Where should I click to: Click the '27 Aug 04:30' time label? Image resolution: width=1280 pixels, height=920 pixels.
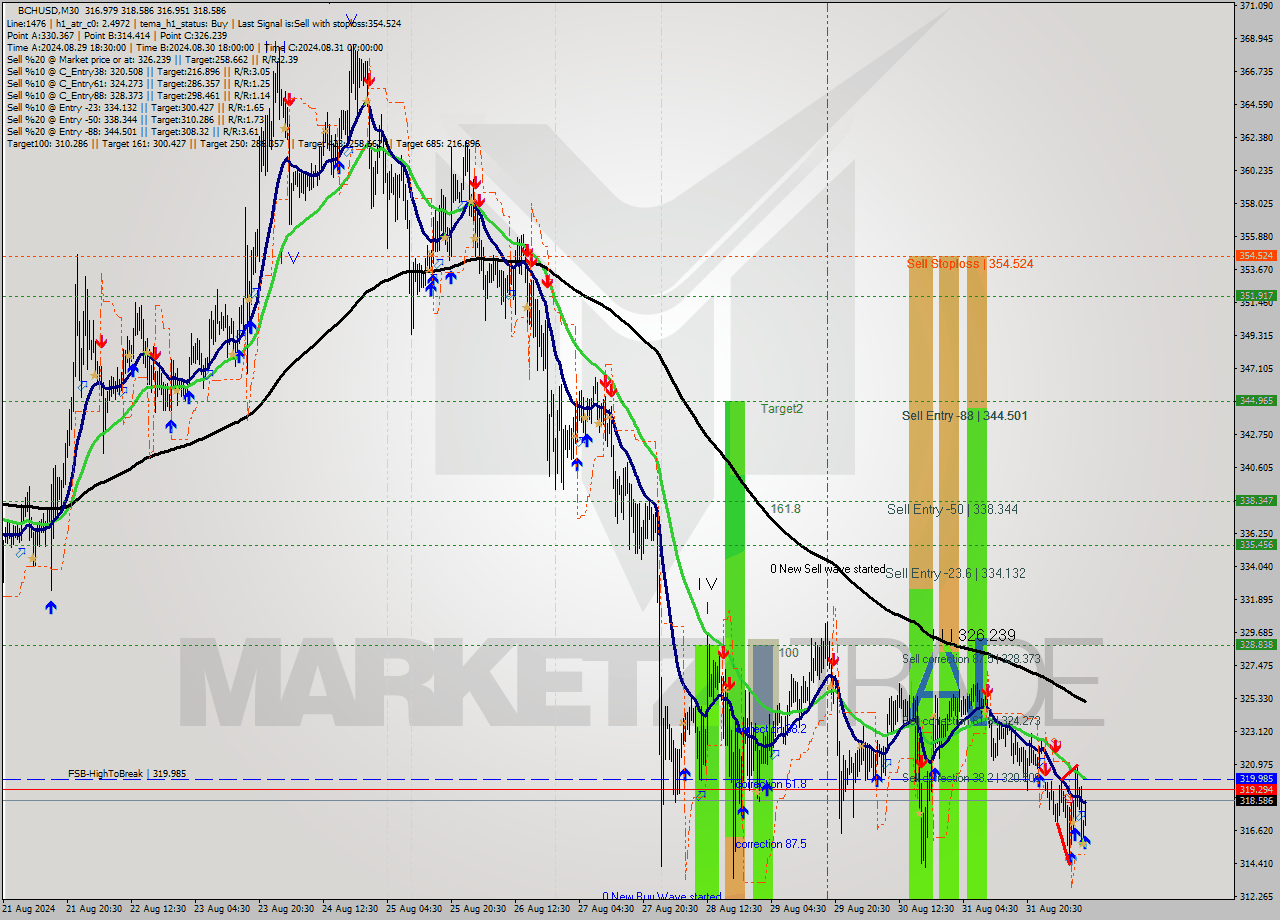606,909
